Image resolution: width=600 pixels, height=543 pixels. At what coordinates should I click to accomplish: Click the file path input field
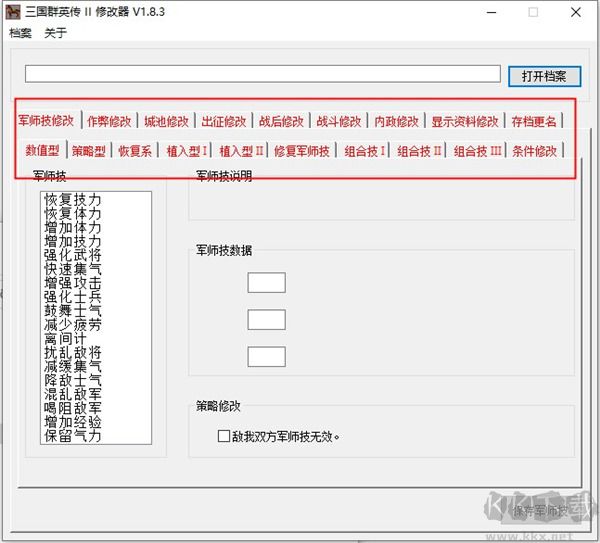[262, 74]
